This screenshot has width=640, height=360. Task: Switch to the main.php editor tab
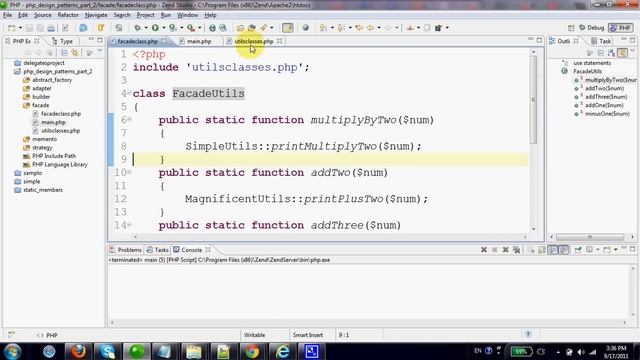(199, 41)
